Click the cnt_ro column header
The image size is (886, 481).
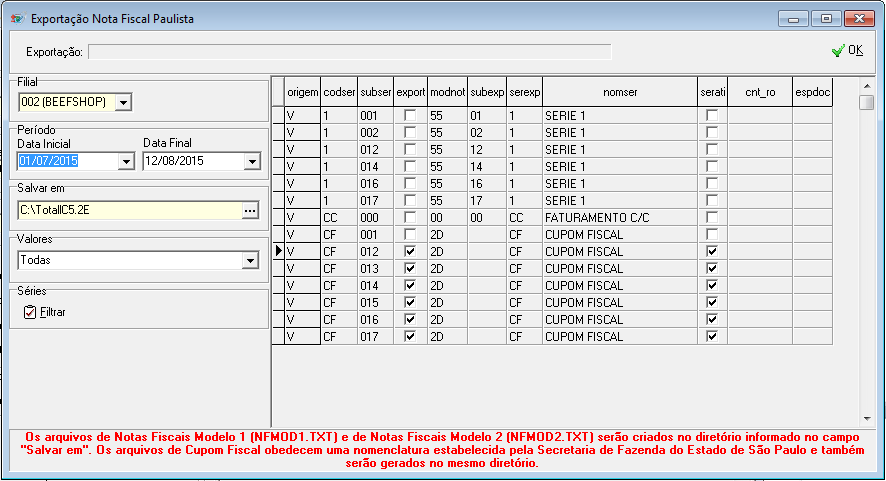[760, 92]
